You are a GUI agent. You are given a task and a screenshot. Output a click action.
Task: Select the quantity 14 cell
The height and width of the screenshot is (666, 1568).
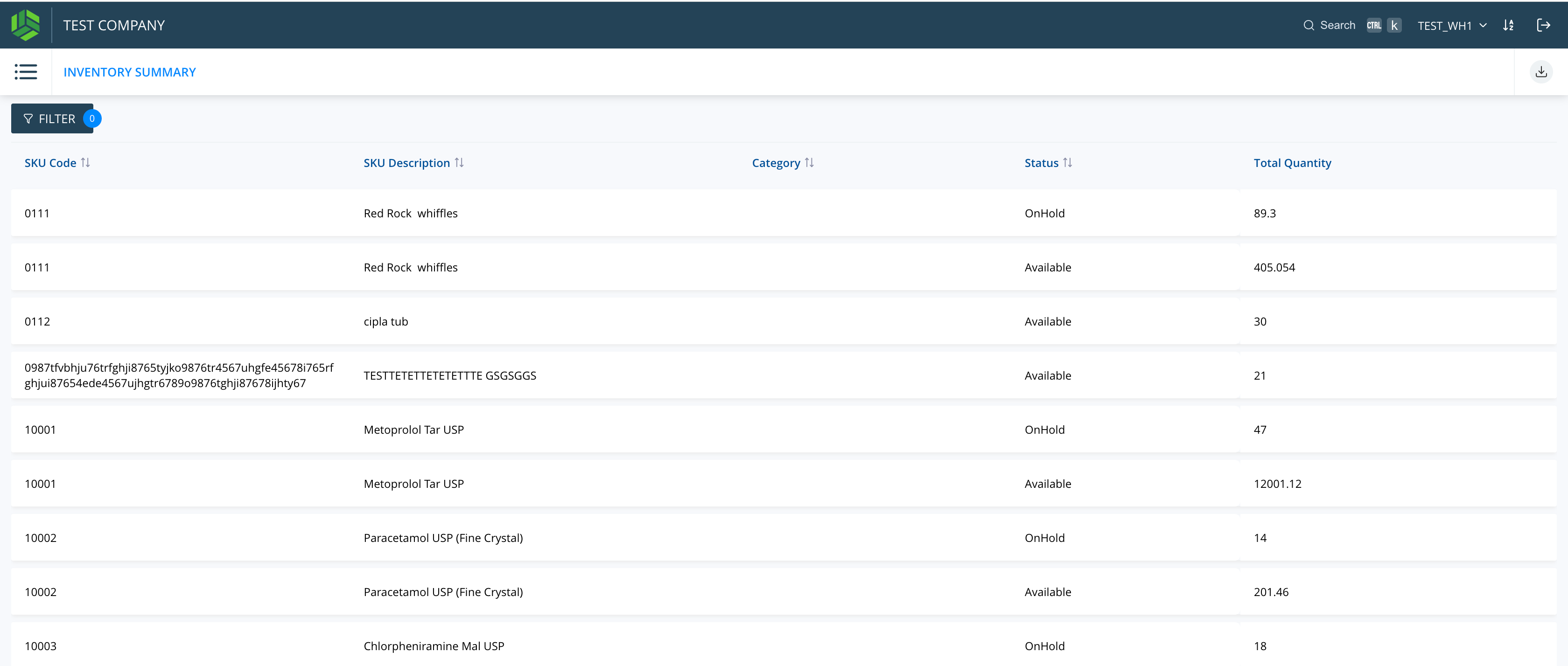tap(1260, 538)
